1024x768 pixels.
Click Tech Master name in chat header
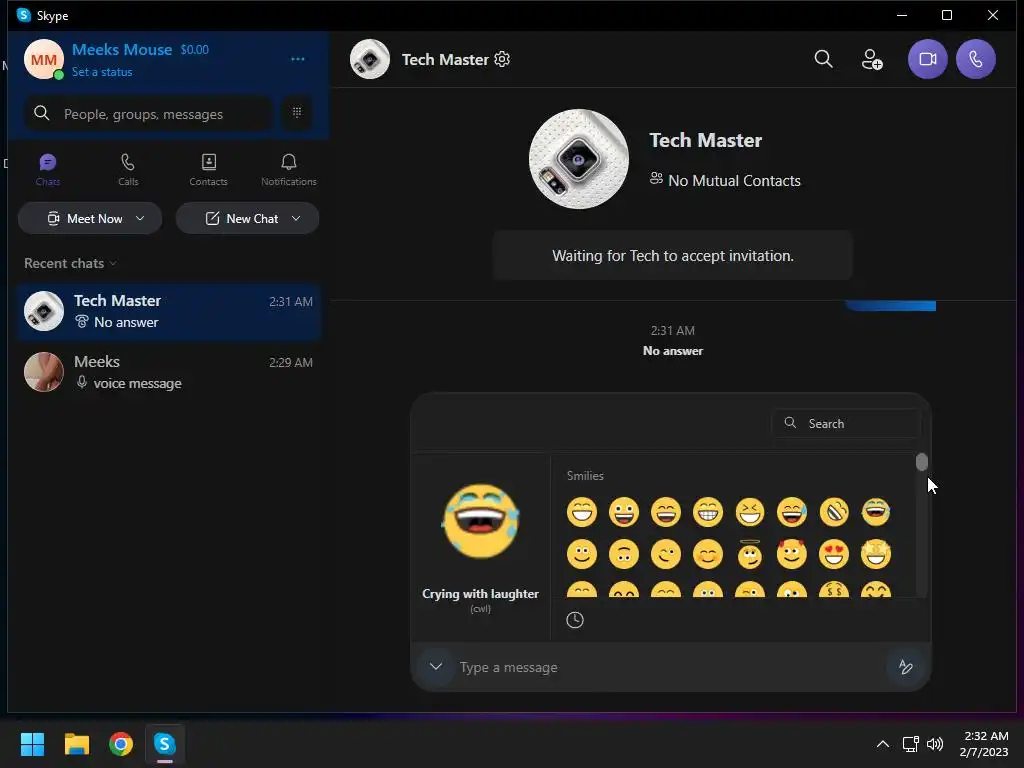tap(445, 59)
